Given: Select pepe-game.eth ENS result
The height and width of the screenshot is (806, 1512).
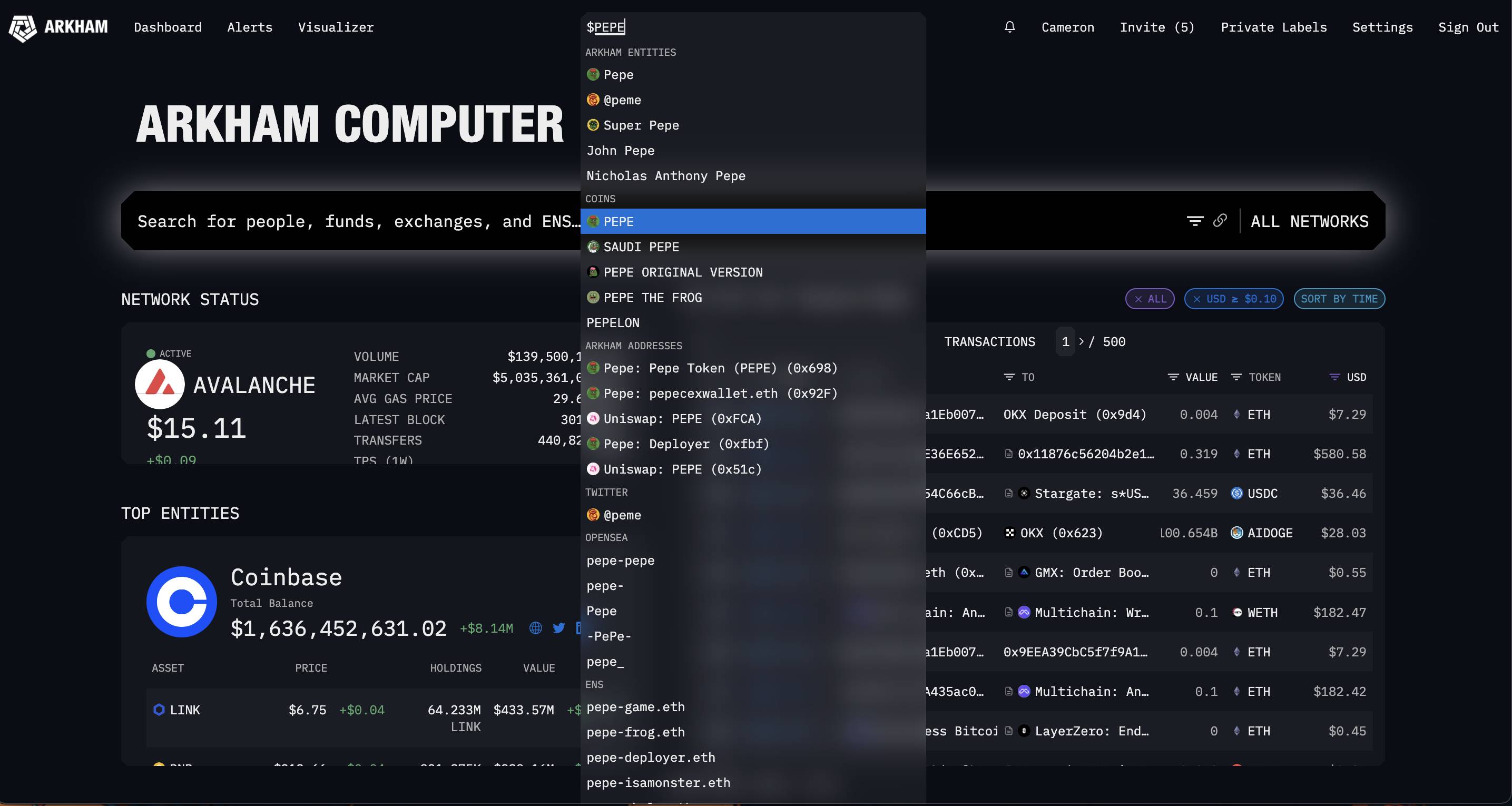Looking at the screenshot, I should [753, 707].
